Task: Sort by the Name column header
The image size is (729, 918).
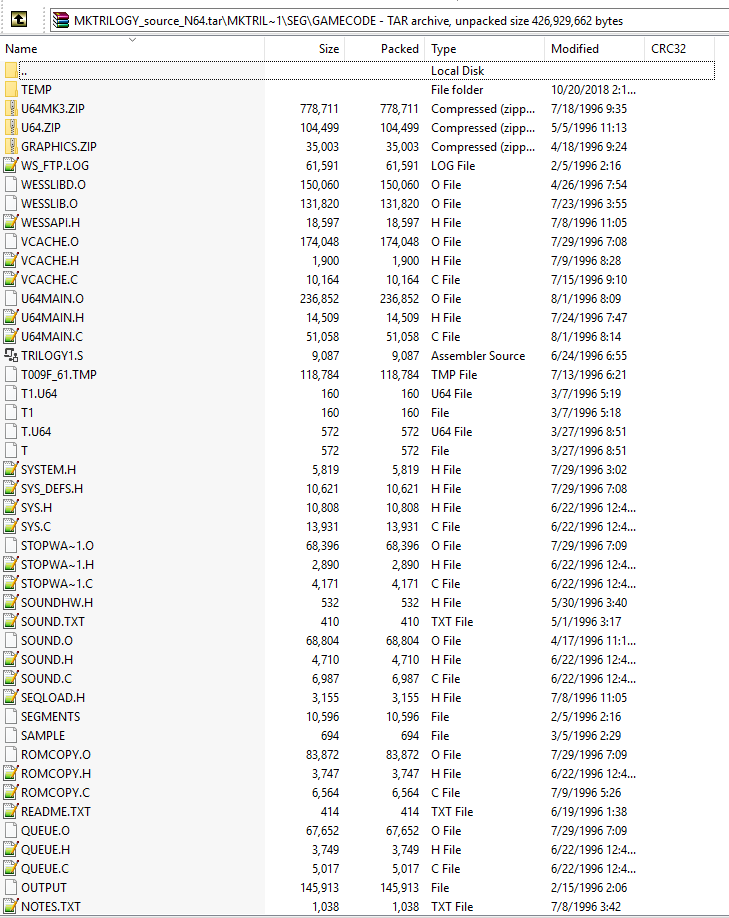Action: pyautogui.click(x=21, y=49)
